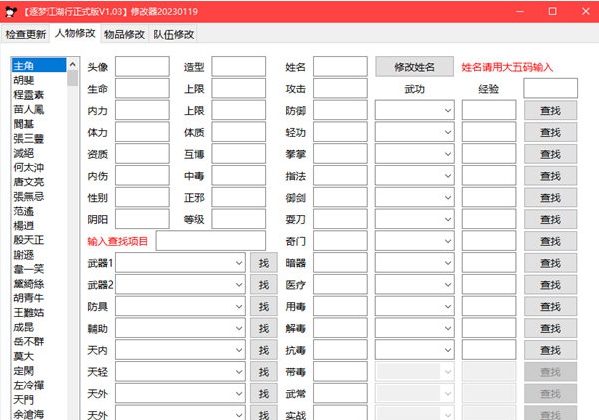The width and height of the screenshot is (599, 420).
Task: Focus the 轻功 input field
Action: [x=340, y=132]
